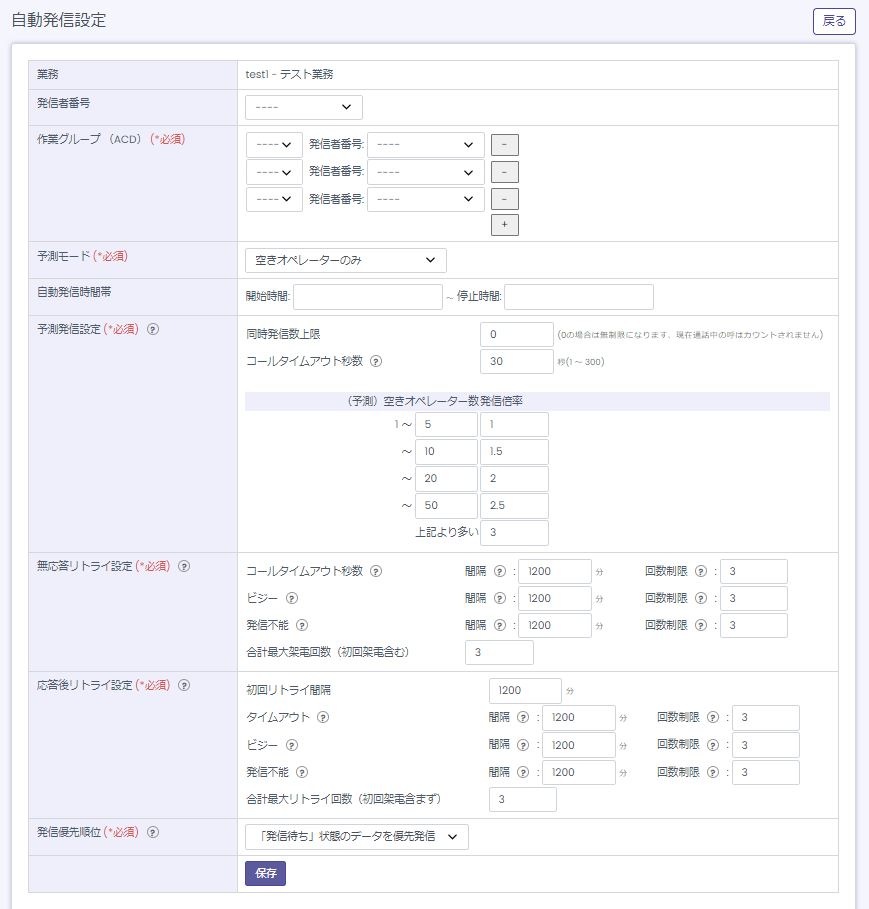Viewport: 869px width, 909px height.
Task: Add a work group row with plus button
Action: (x=504, y=225)
